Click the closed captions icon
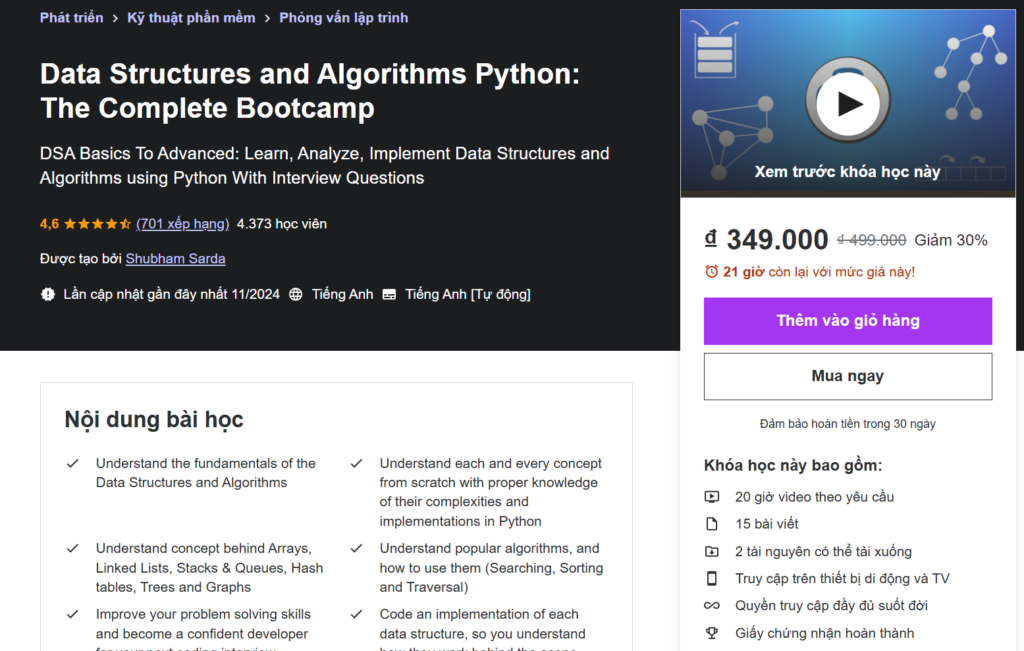This screenshot has width=1024, height=651. point(389,294)
